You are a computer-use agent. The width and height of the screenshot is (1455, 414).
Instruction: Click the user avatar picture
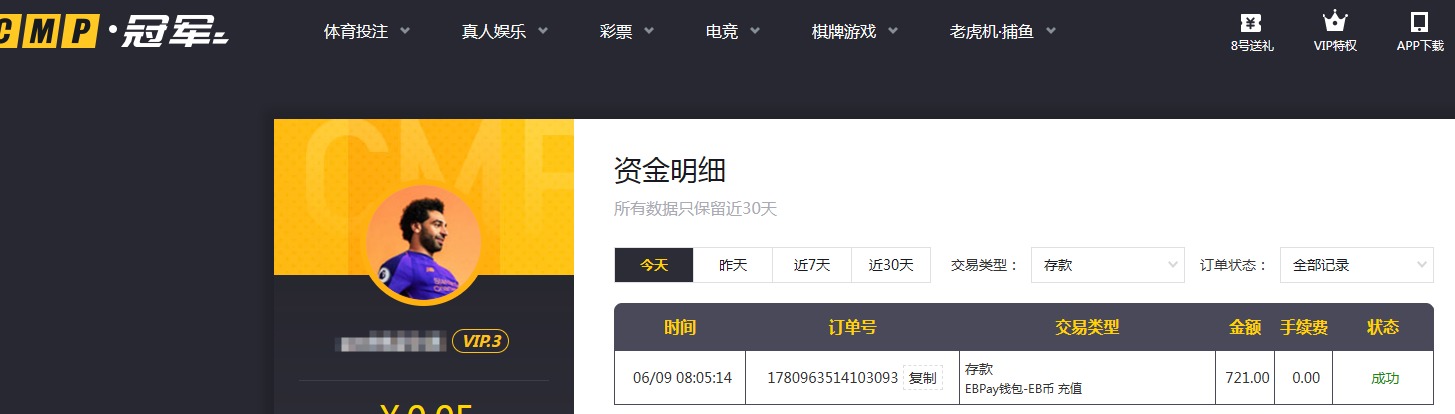tap(424, 245)
